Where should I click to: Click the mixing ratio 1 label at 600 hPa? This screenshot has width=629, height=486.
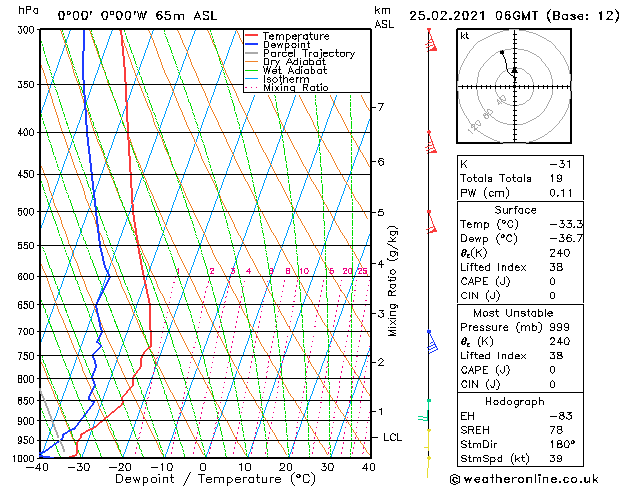click(178, 271)
